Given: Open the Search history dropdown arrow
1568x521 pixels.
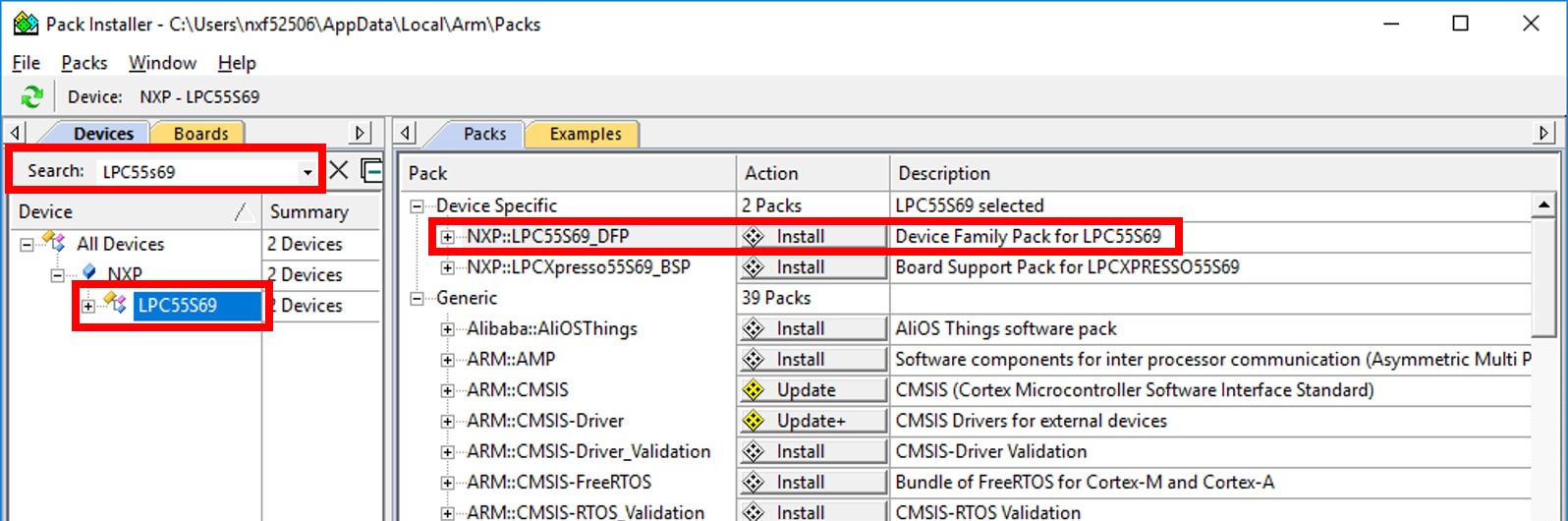Looking at the screenshot, I should 308,172.
